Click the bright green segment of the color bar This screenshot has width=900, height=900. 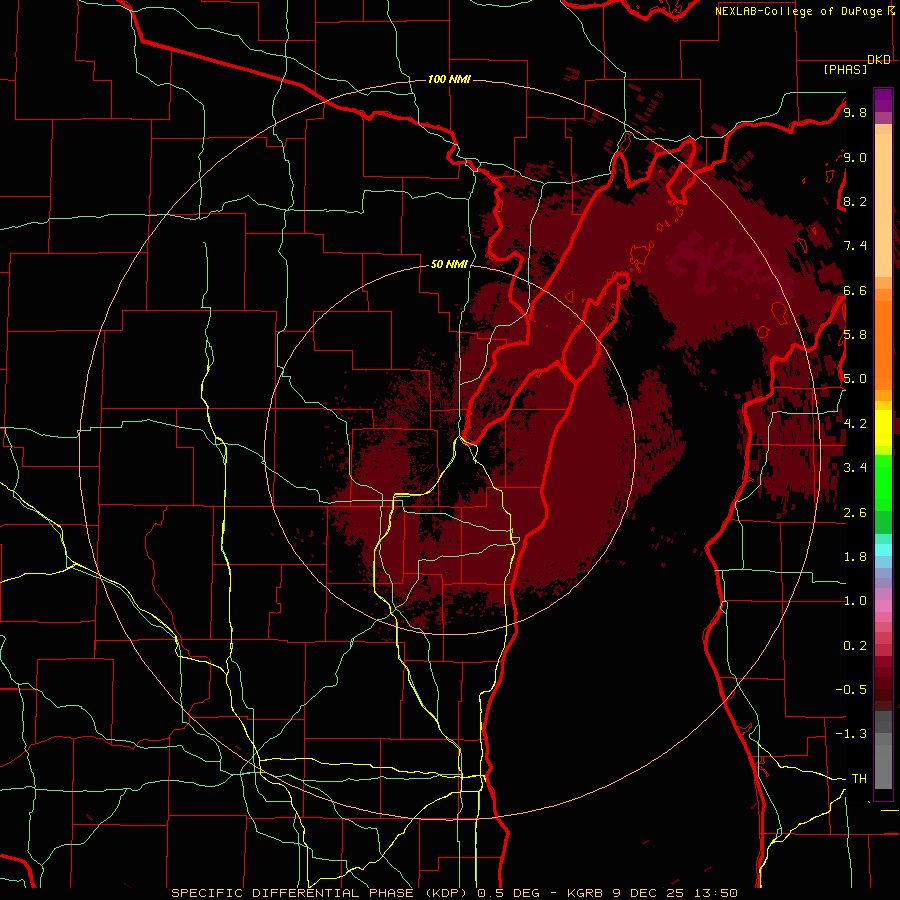883,482
